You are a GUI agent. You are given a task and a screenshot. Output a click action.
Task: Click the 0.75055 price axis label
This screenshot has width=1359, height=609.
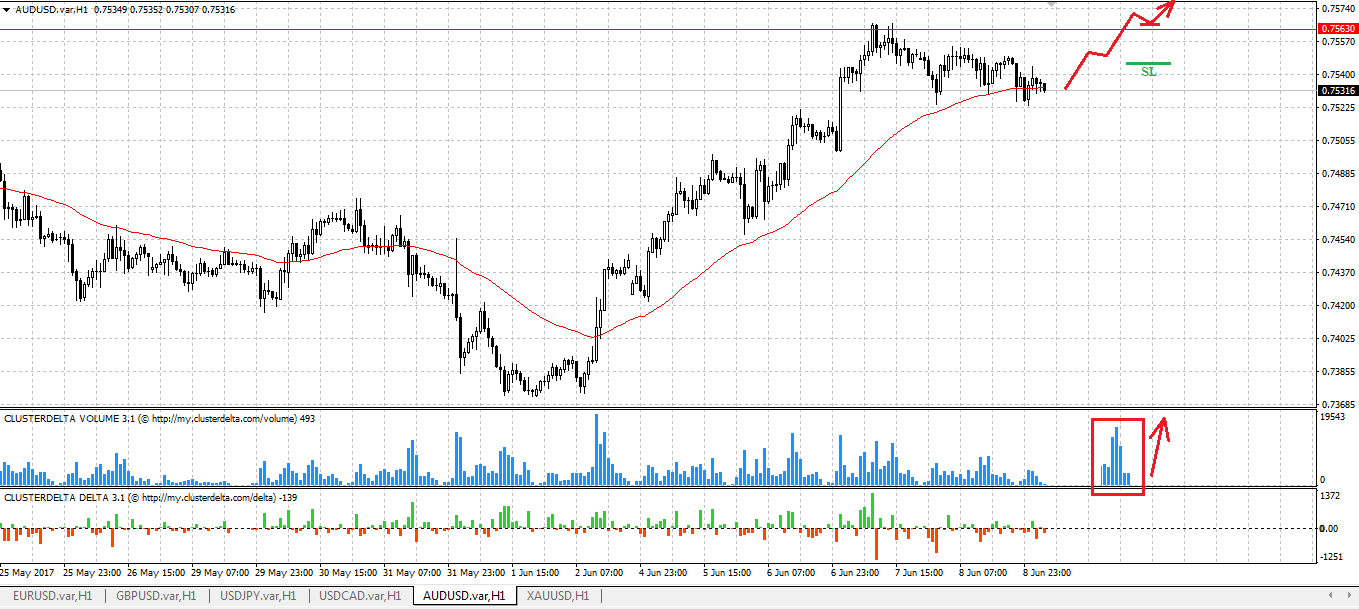1339,141
